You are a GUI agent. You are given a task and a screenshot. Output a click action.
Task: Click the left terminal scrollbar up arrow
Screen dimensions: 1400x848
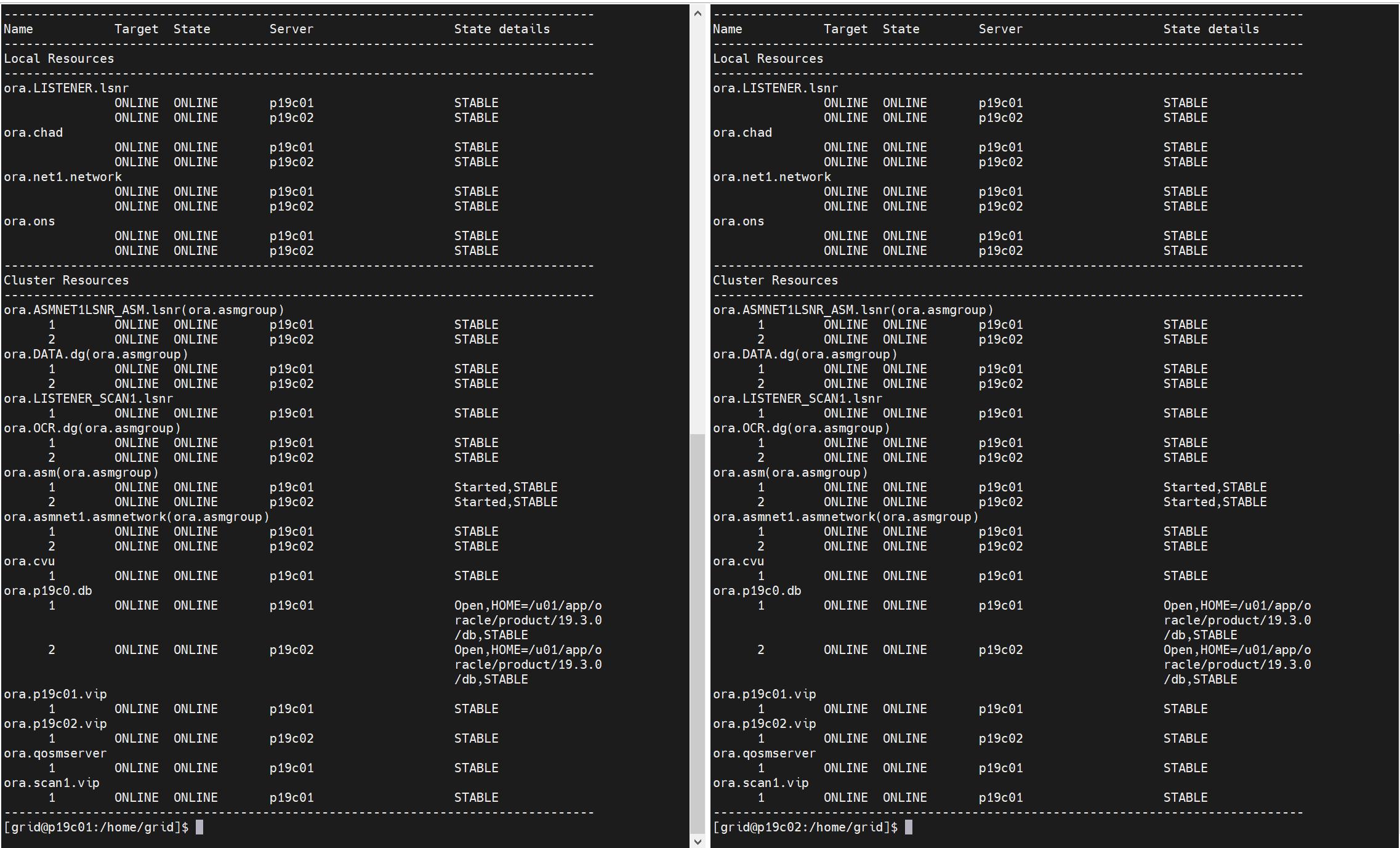click(x=698, y=13)
